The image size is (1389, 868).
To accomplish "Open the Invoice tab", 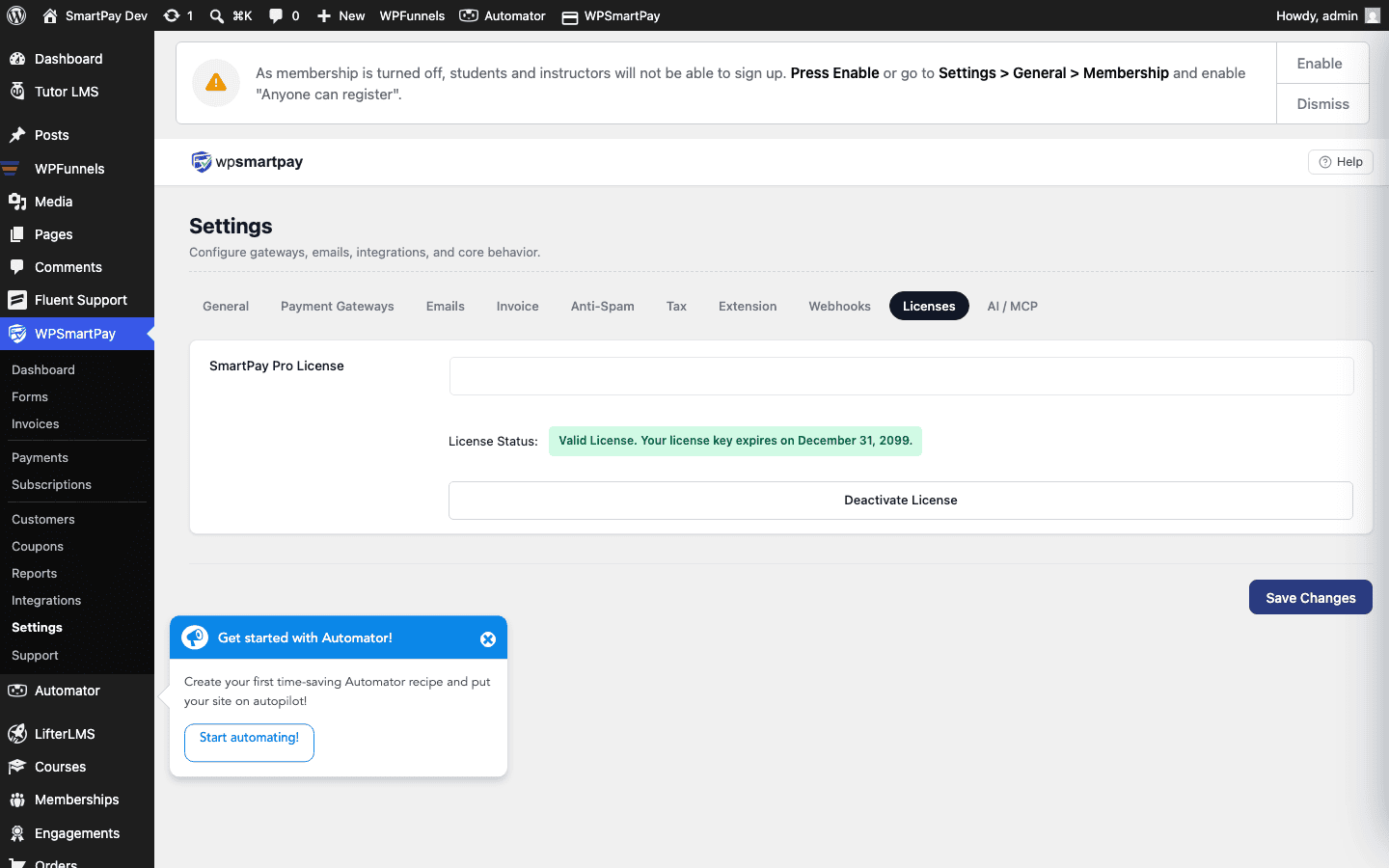I will [x=518, y=306].
